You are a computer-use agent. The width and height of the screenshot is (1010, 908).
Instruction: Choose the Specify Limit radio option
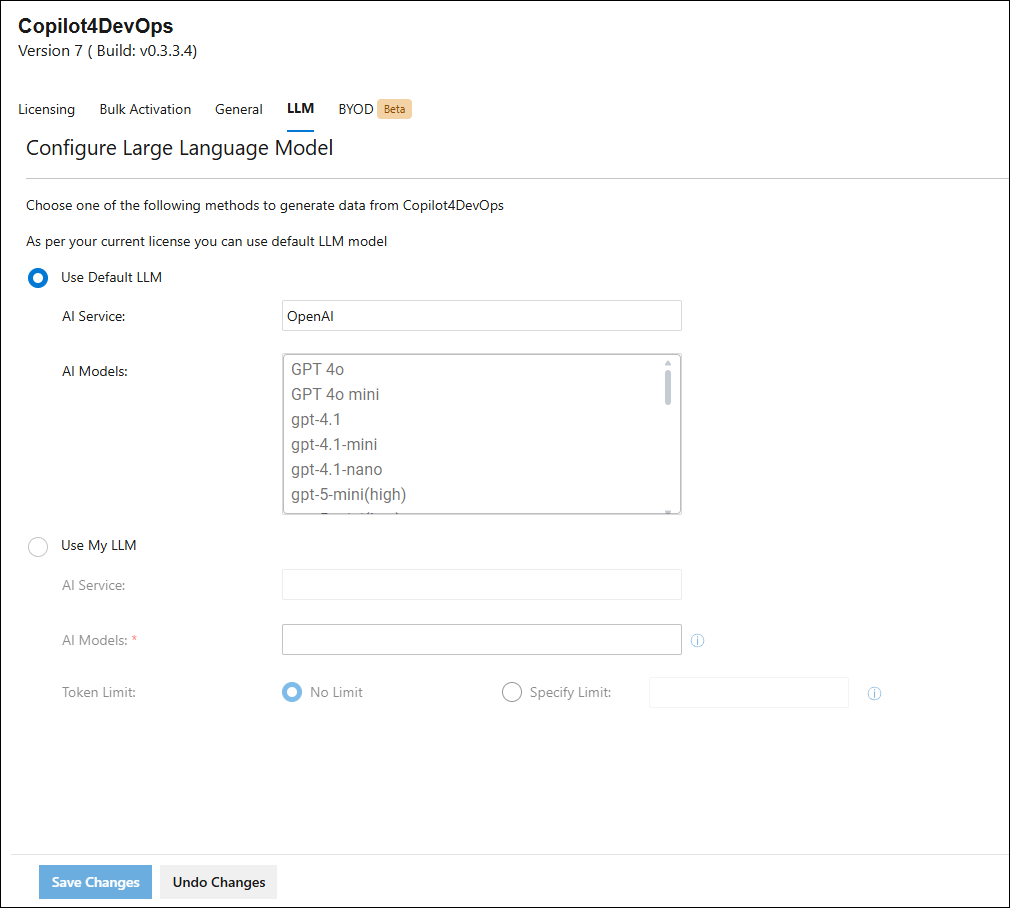tap(512, 692)
